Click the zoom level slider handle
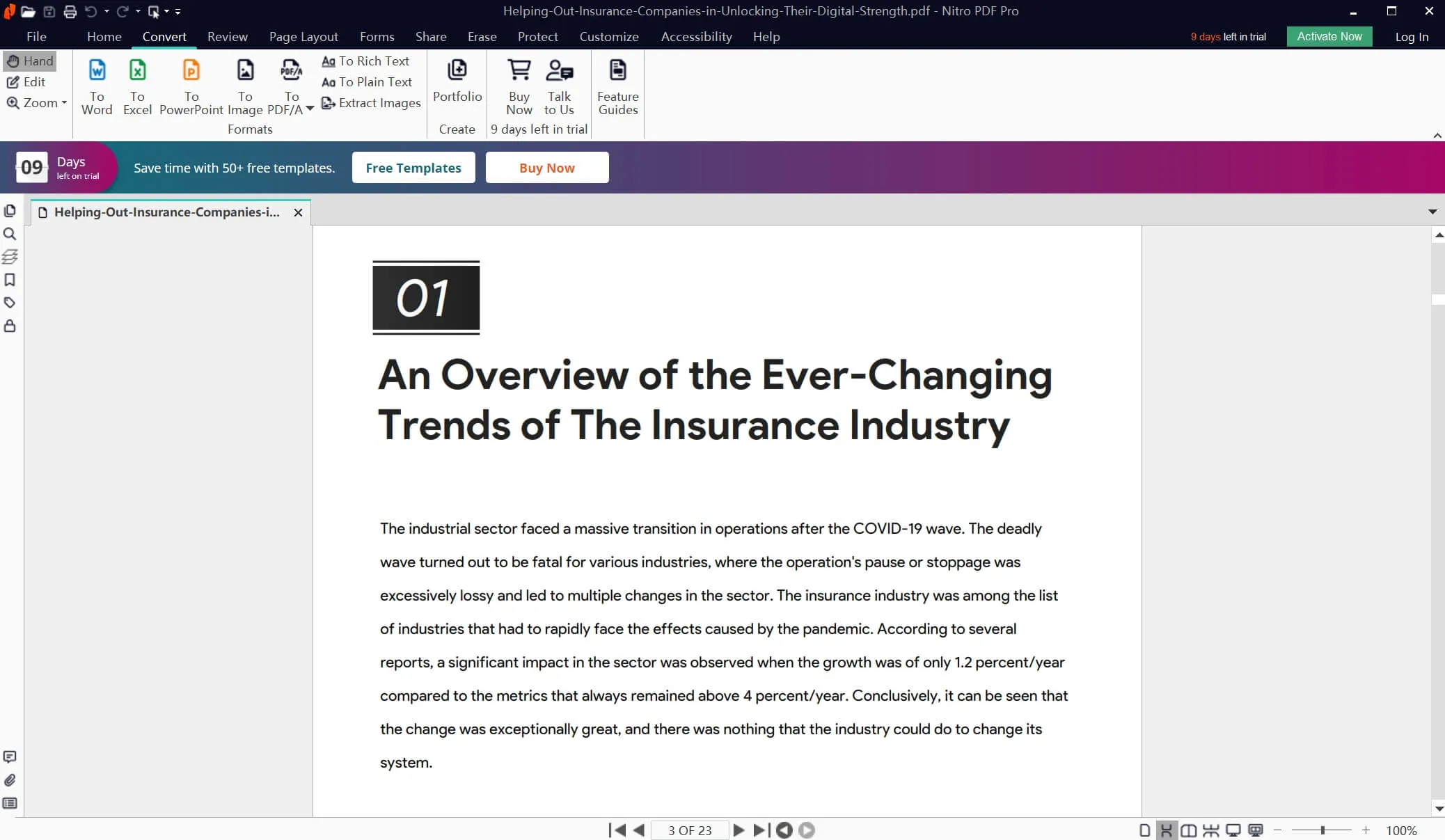 coord(1322,830)
